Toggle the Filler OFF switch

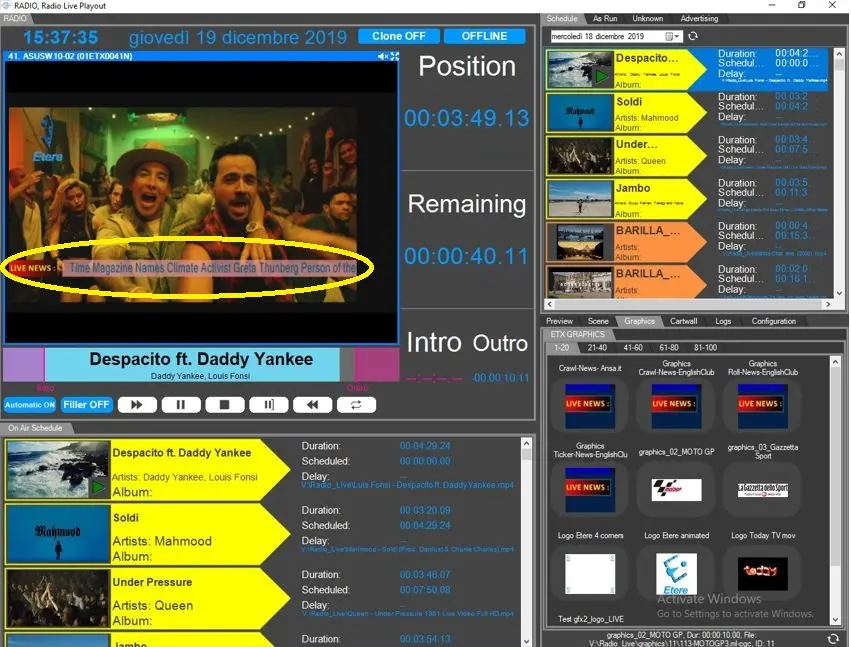pyautogui.click(x=86, y=405)
